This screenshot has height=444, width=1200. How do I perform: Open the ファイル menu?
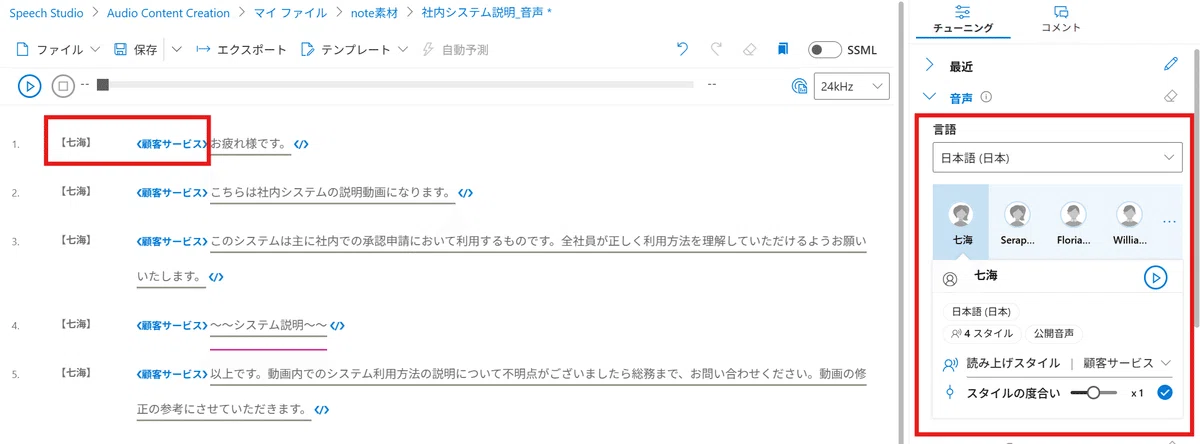pos(59,49)
